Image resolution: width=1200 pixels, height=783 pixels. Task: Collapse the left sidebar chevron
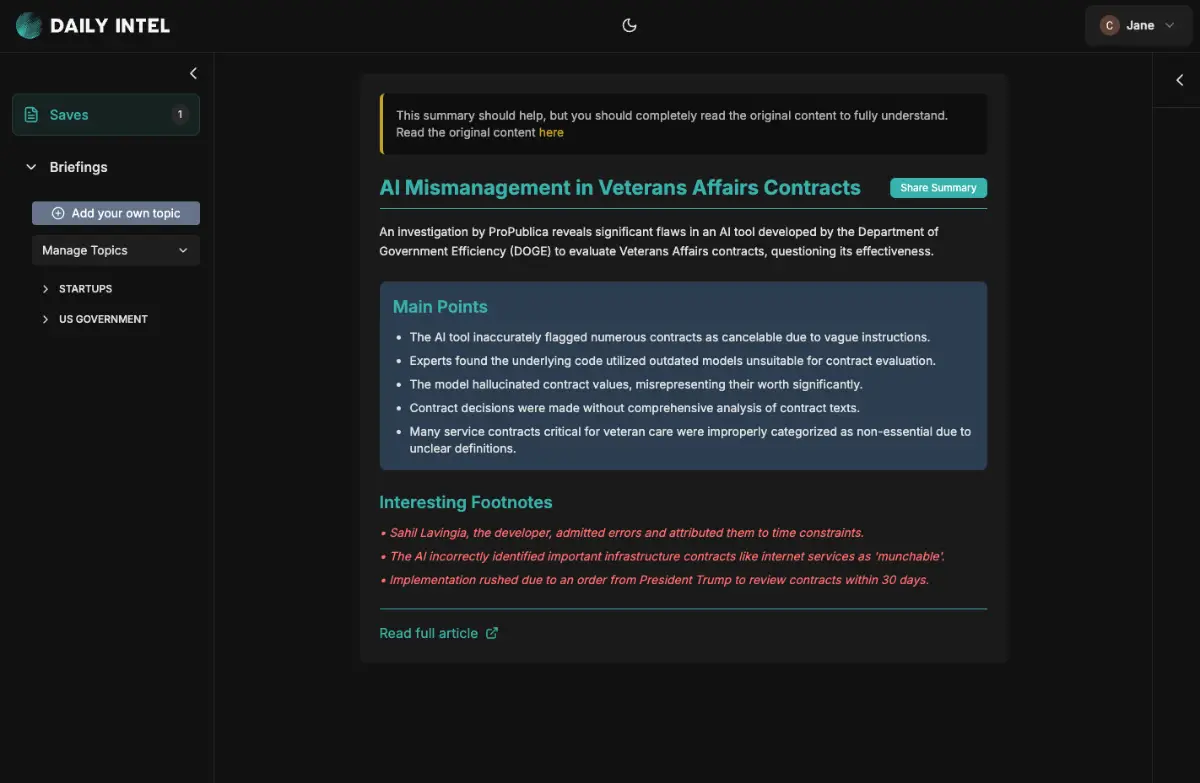point(193,73)
